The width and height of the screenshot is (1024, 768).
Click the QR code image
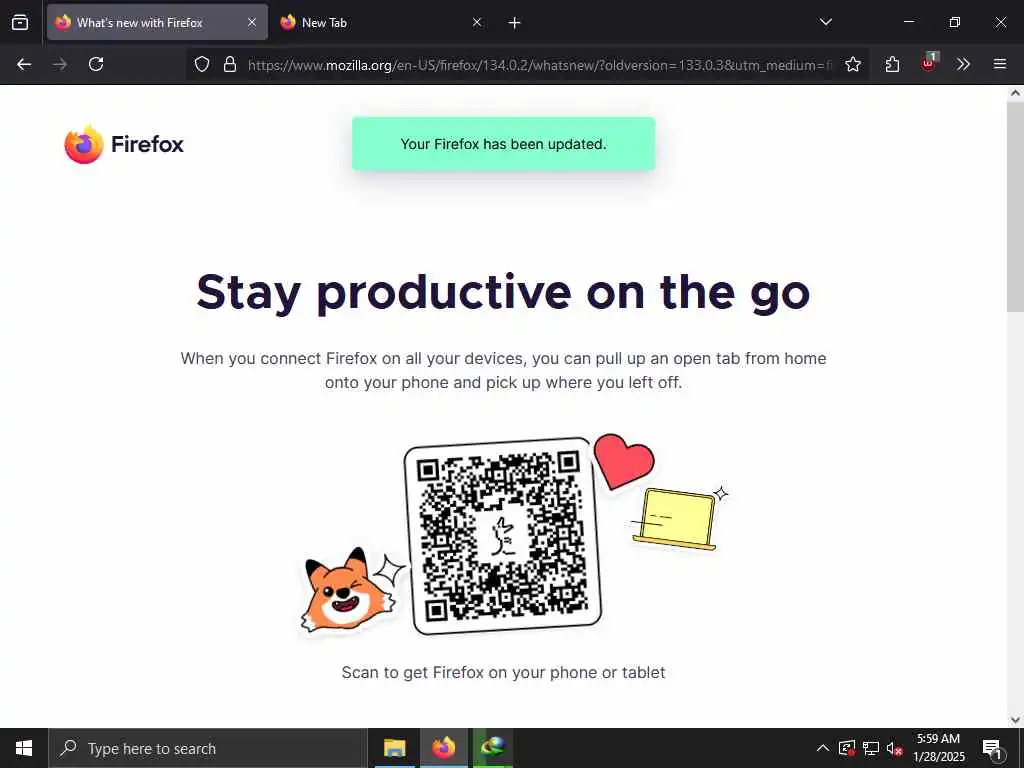[x=502, y=536]
